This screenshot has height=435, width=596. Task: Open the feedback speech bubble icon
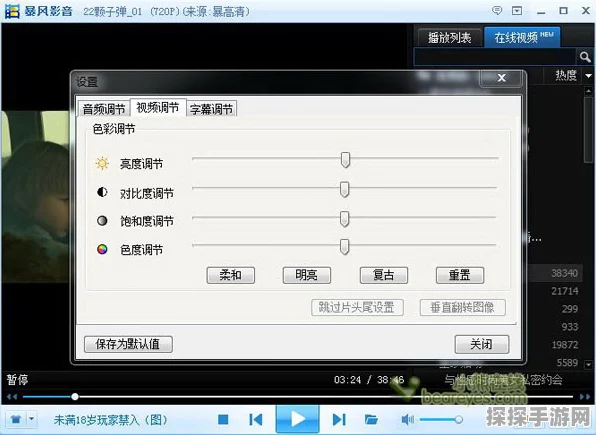[x=497, y=11]
